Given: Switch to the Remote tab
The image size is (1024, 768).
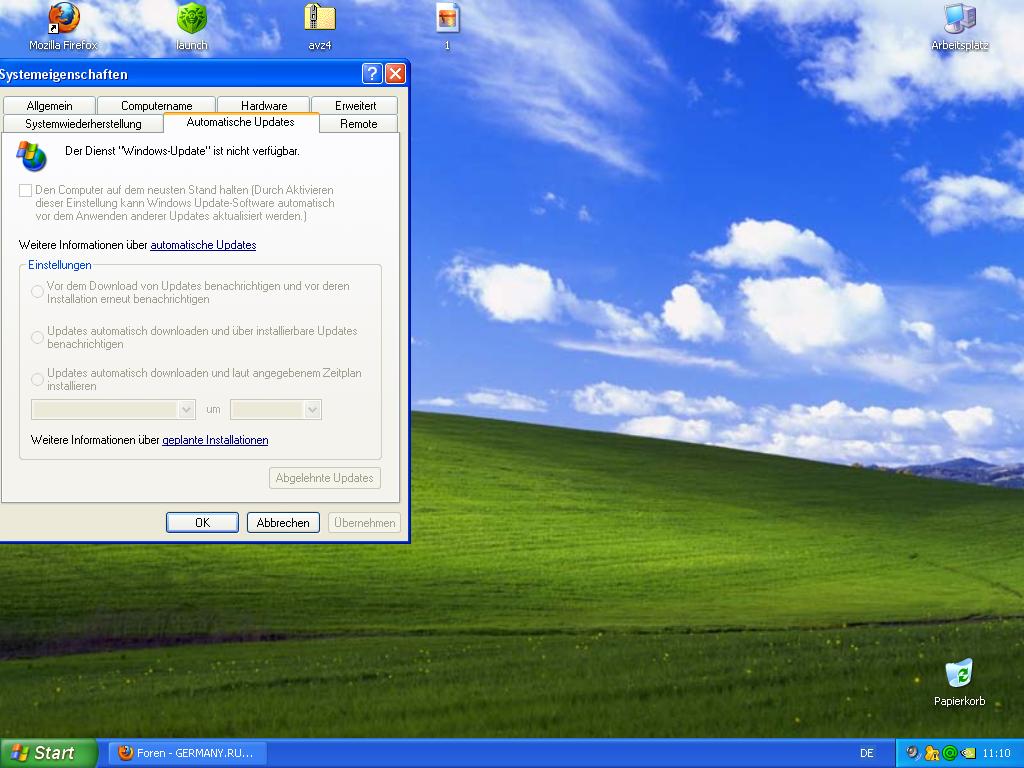Looking at the screenshot, I should coord(359,123).
